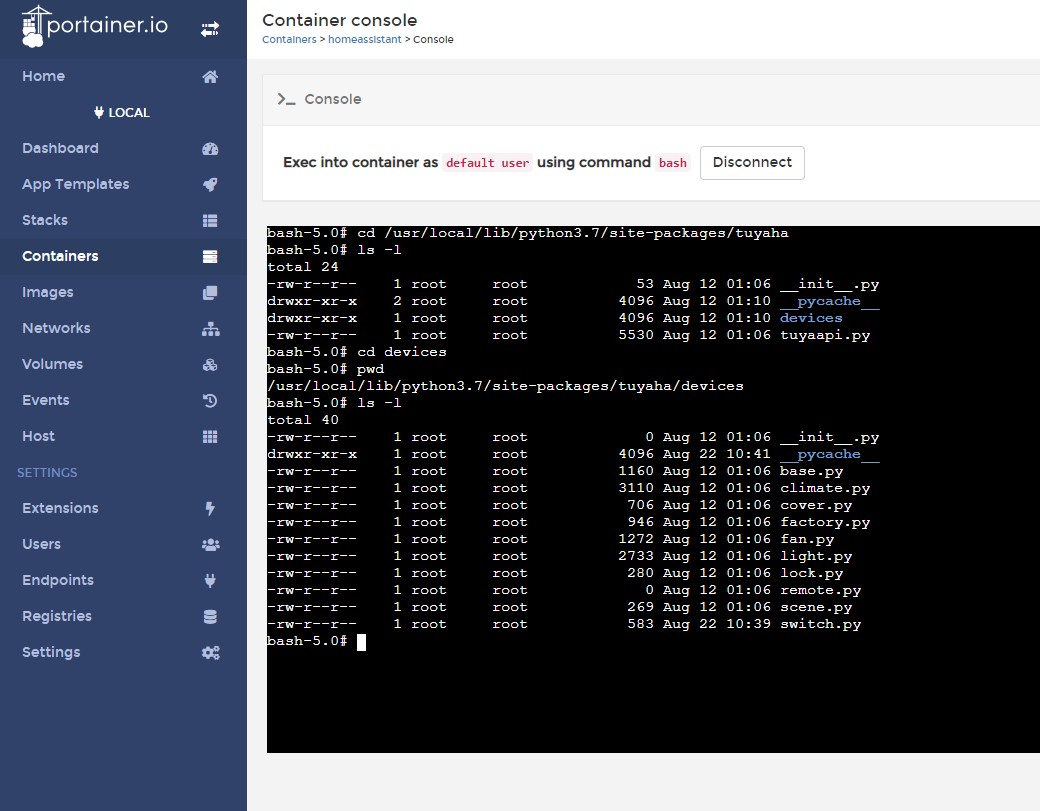The height and width of the screenshot is (811, 1040).
Task: Open the Users group icon
Action: 210,544
